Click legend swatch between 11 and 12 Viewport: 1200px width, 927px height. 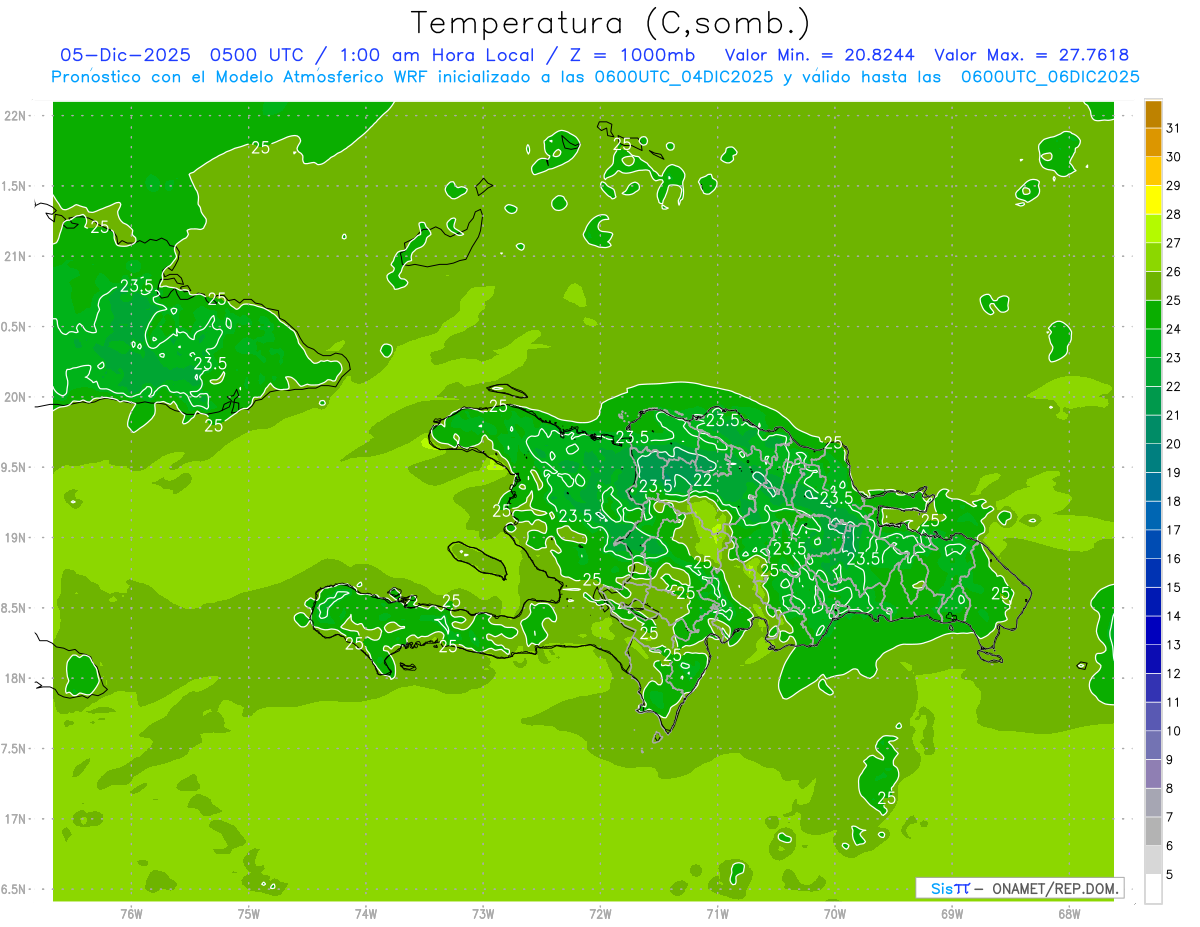[1153, 688]
